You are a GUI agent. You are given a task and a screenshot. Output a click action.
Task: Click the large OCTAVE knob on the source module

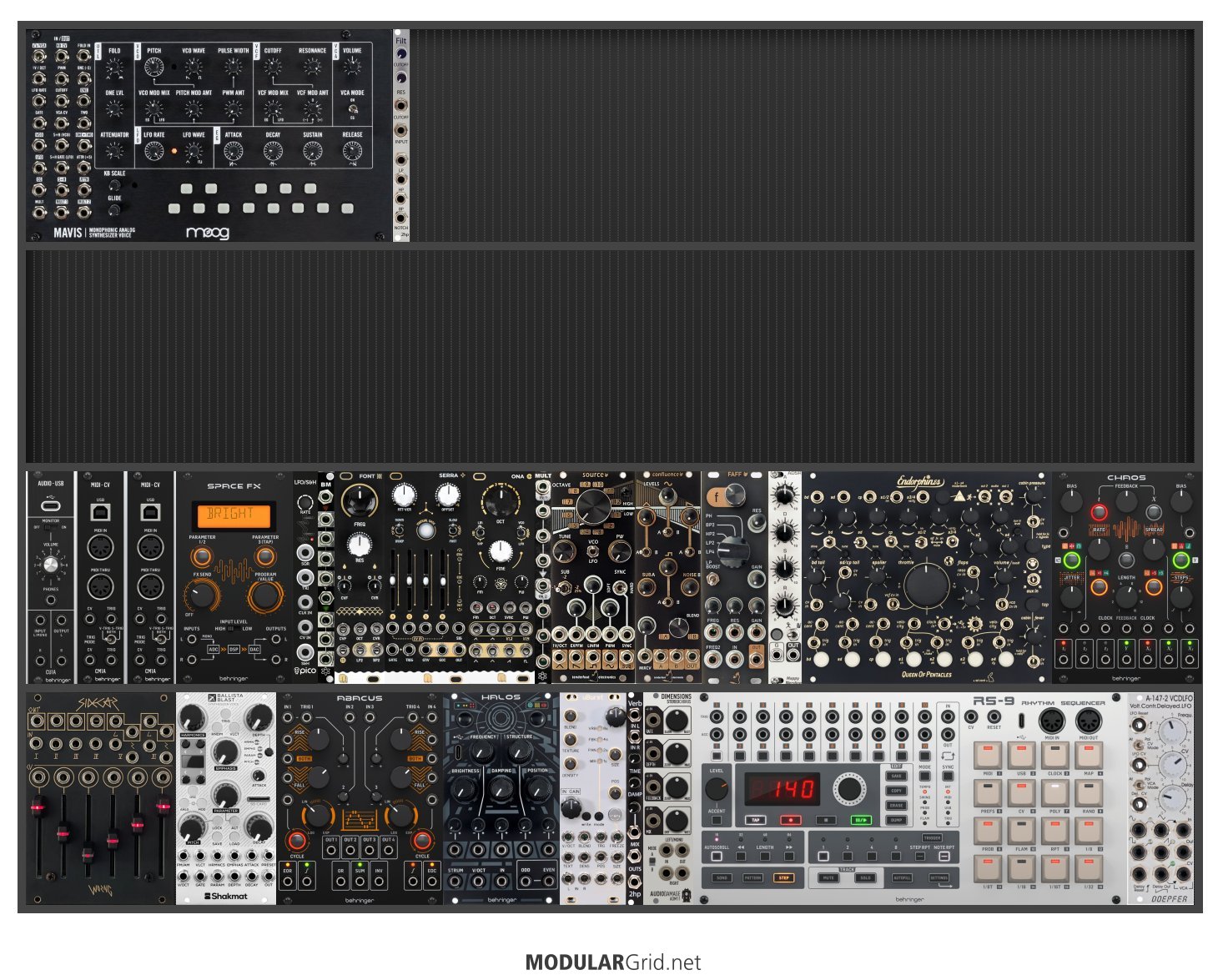[593, 507]
